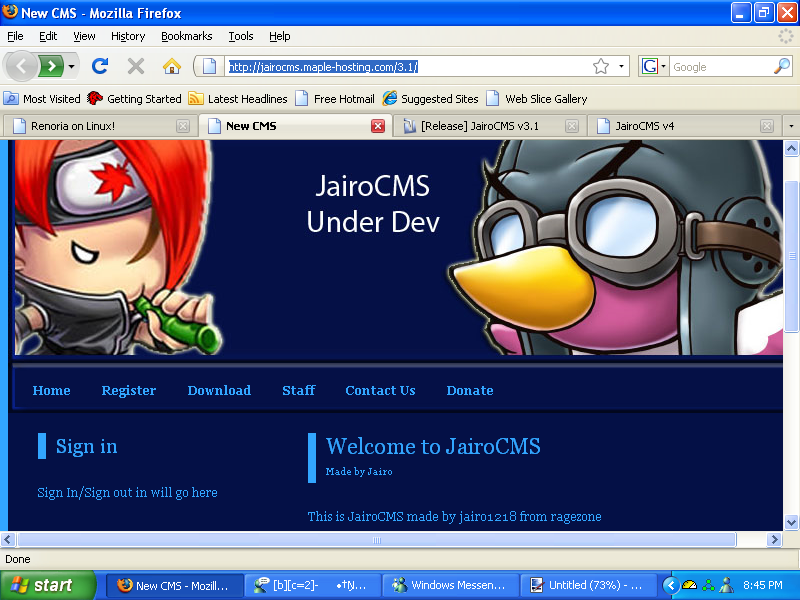This screenshot has height=600, width=800.
Task: Open the Bookmarks menu
Action: [x=186, y=36]
